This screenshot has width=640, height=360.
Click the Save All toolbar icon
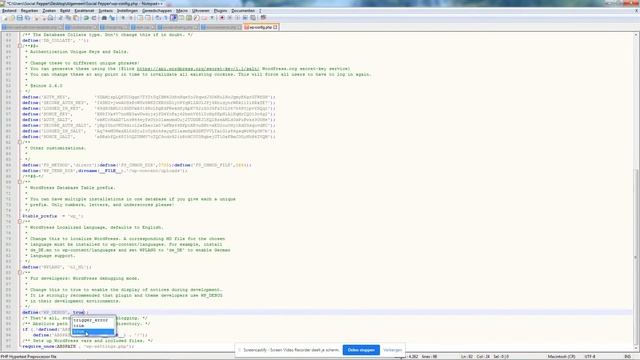[x=27, y=18]
